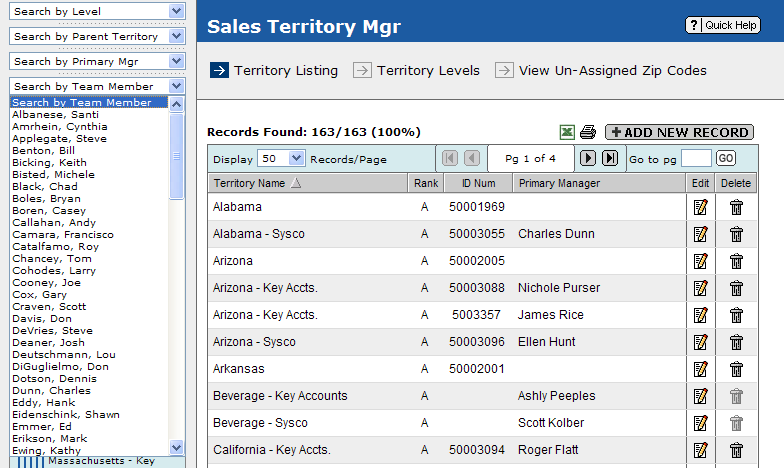784x468 pixels.
Task: Export records using the Excel icon
Action: pyautogui.click(x=567, y=132)
